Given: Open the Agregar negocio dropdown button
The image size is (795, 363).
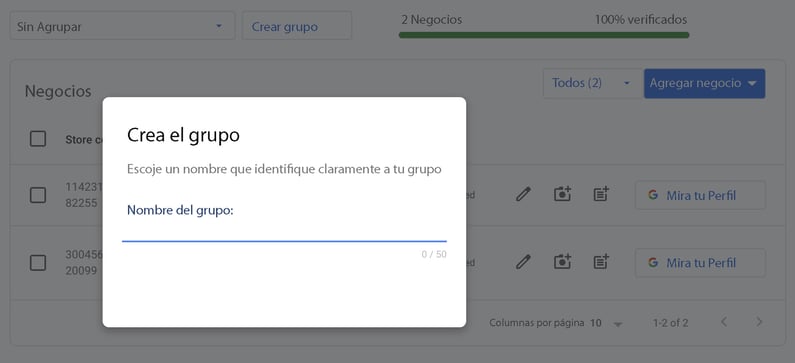Looking at the screenshot, I should pyautogui.click(x=704, y=84).
